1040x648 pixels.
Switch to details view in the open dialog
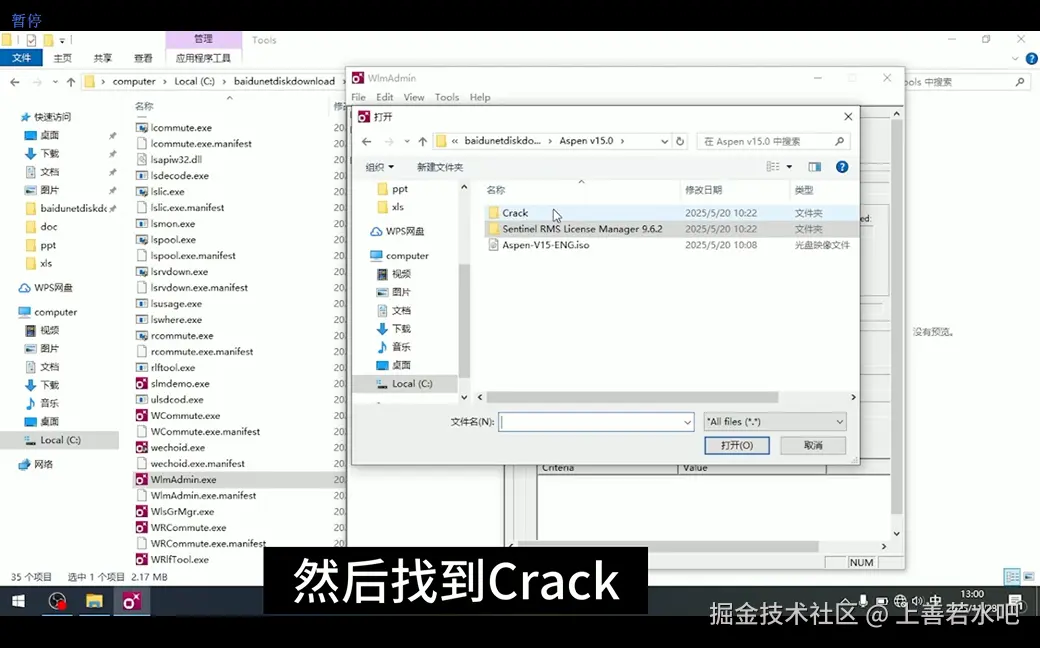click(x=773, y=167)
